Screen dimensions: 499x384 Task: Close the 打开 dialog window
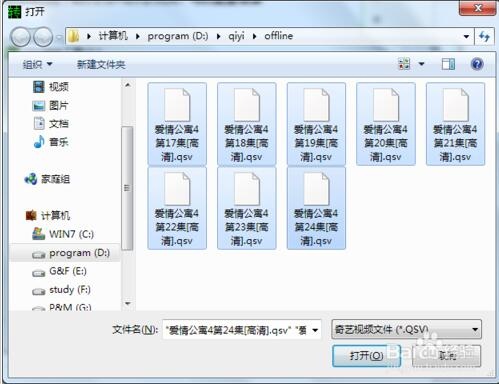(x=478, y=8)
